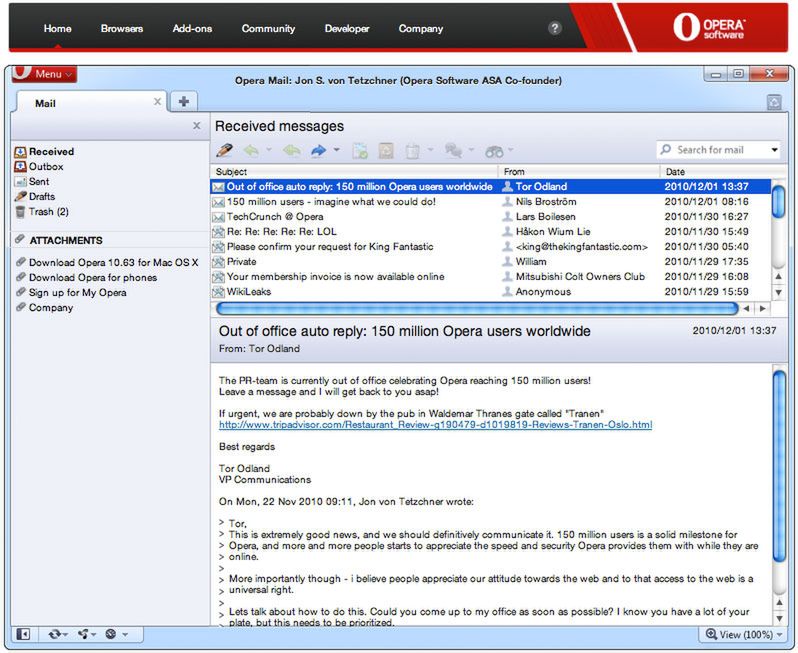Open the Drafts folder
The image size is (798, 653).
click(x=35, y=196)
